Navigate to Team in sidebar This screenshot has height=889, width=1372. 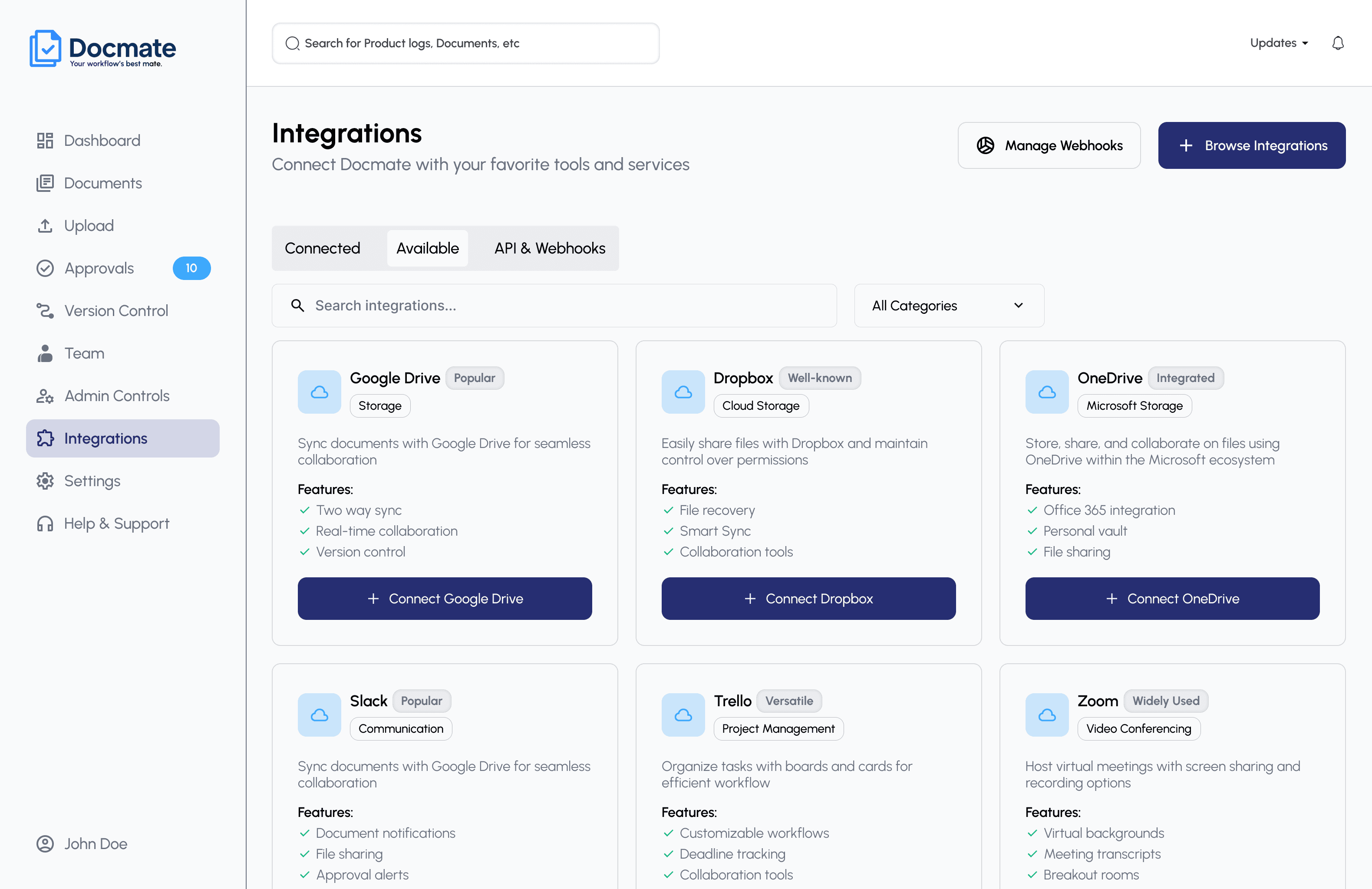pyautogui.click(x=123, y=353)
